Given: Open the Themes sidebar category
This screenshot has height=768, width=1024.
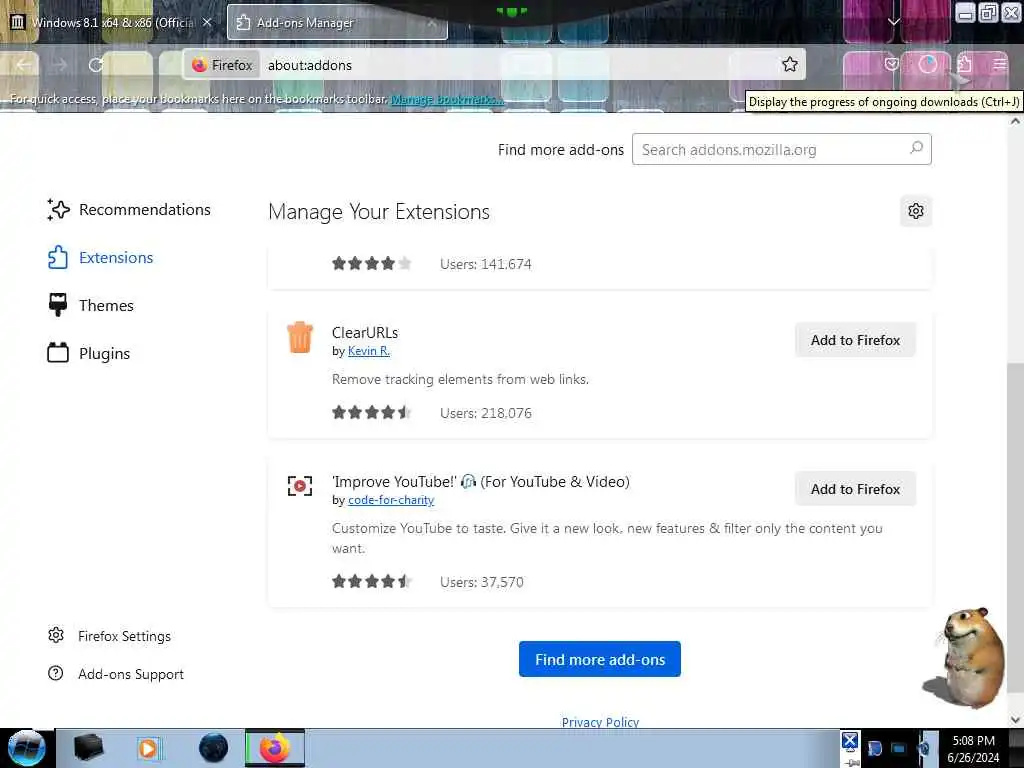Looking at the screenshot, I should tap(90, 305).
